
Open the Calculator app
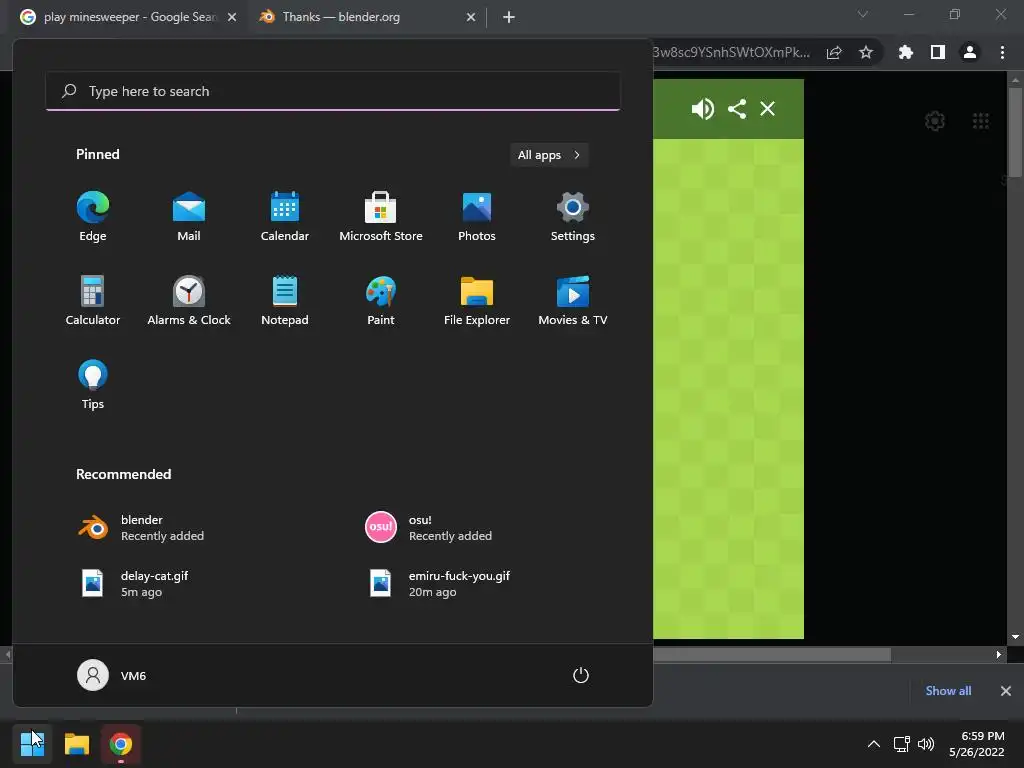[x=93, y=300]
